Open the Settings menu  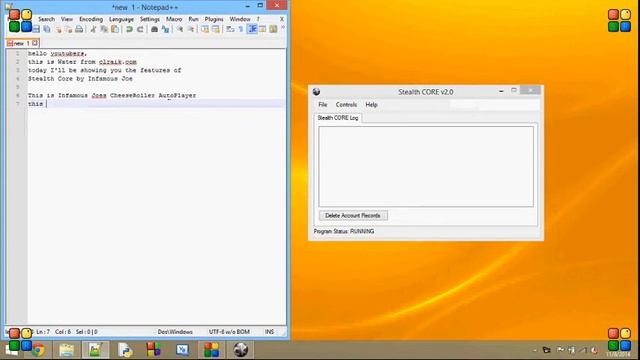(149, 19)
